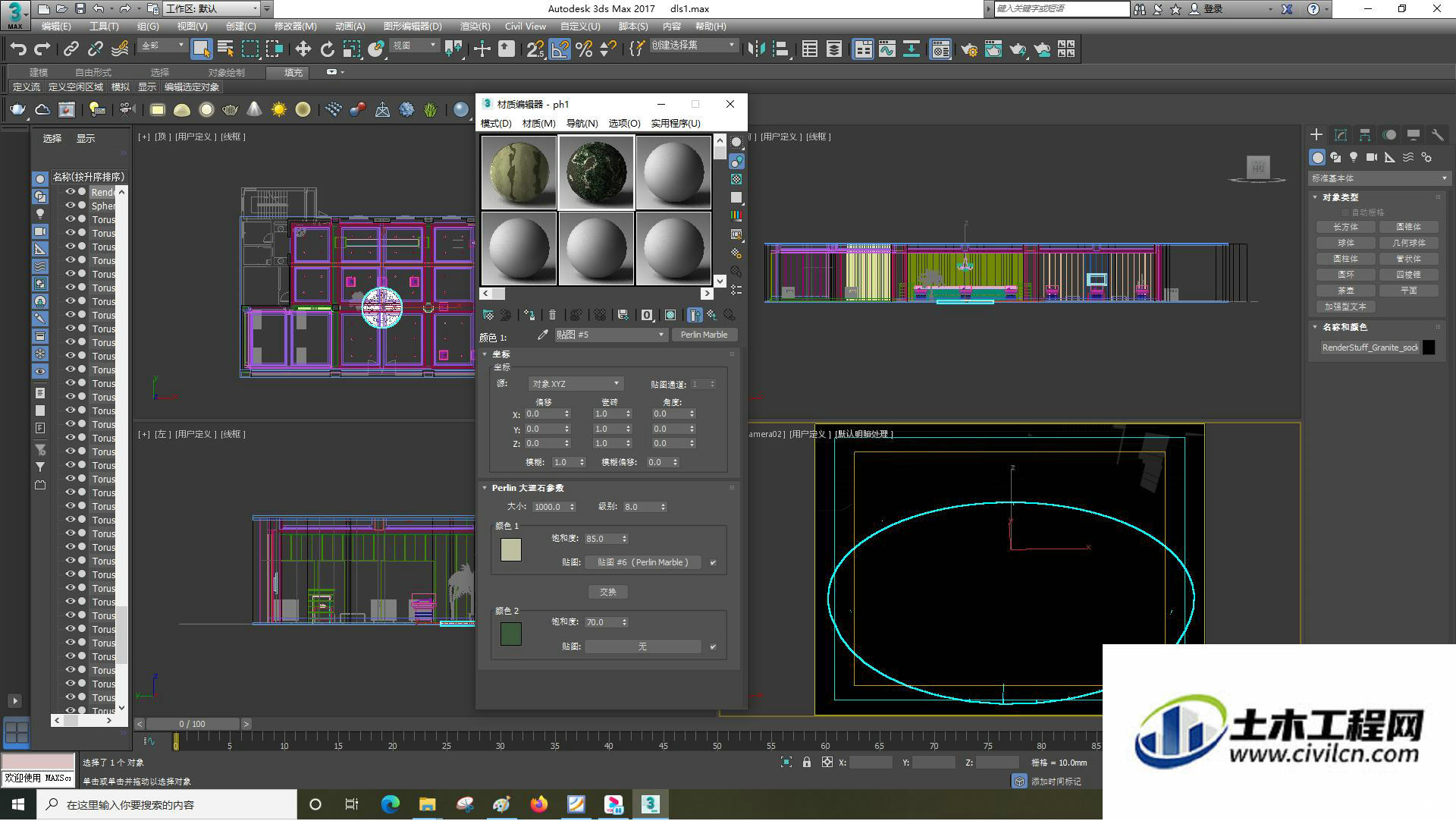Click the Sample Type sphere icon
Image resolution: width=1456 pixels, height=821 pixels.
point(736,143)
